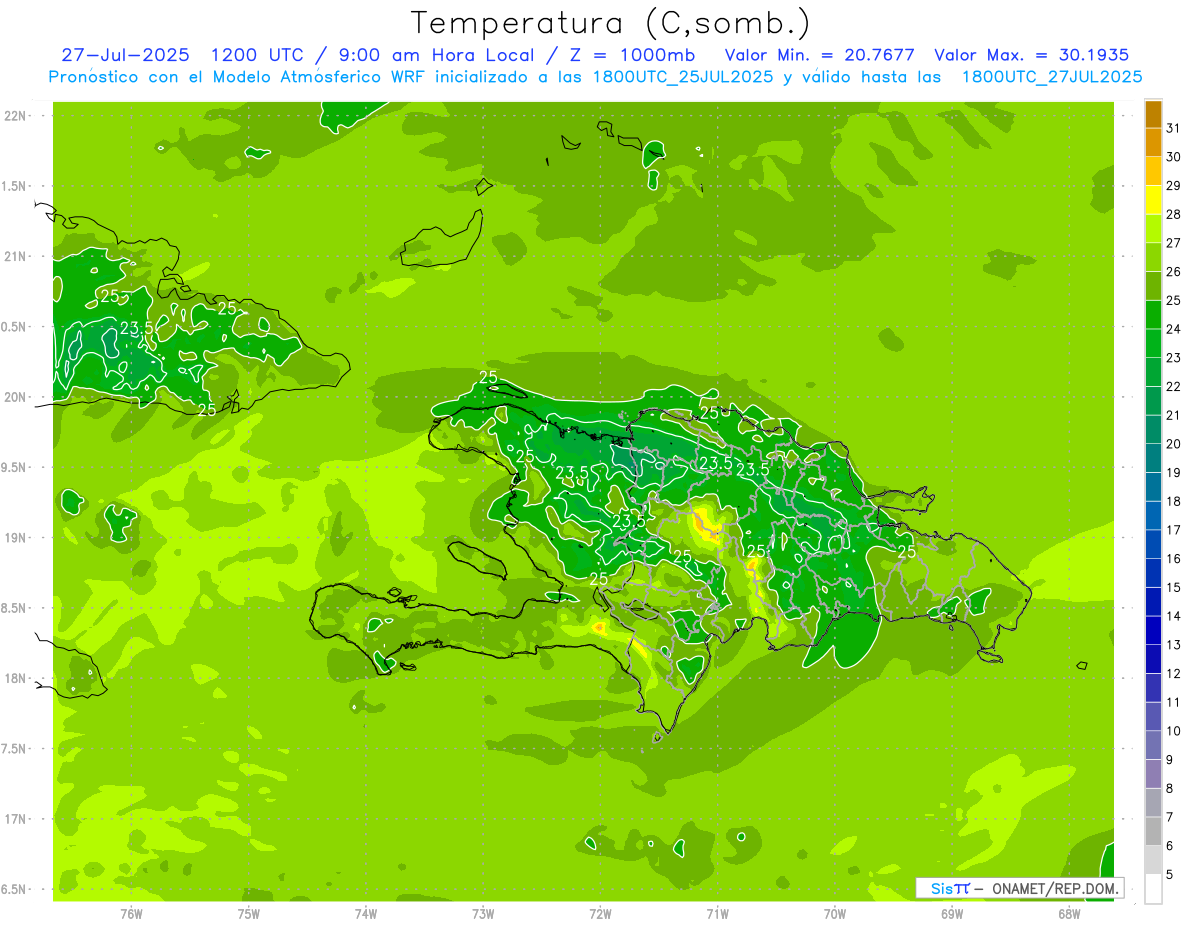Click the '75W' longitude axis label
This screenshot has height=927, width=1200.
coord(249,914)
